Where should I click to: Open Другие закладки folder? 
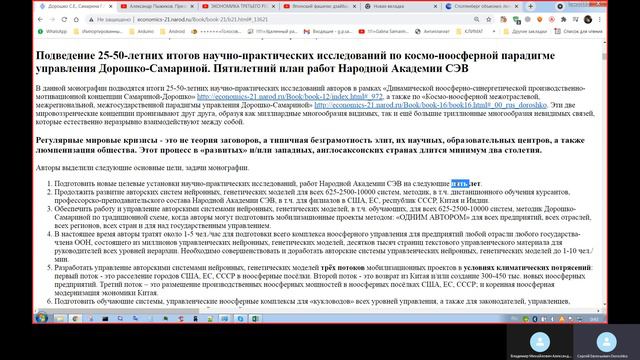click(x=525, y=31)
